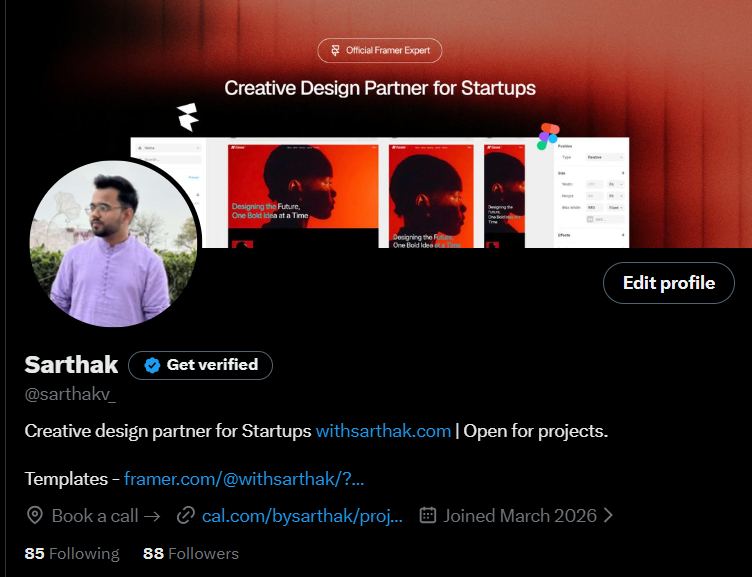
Task: Click the @sarthakv_ handle
Action: pyautogui.click(x=70, y=394)
